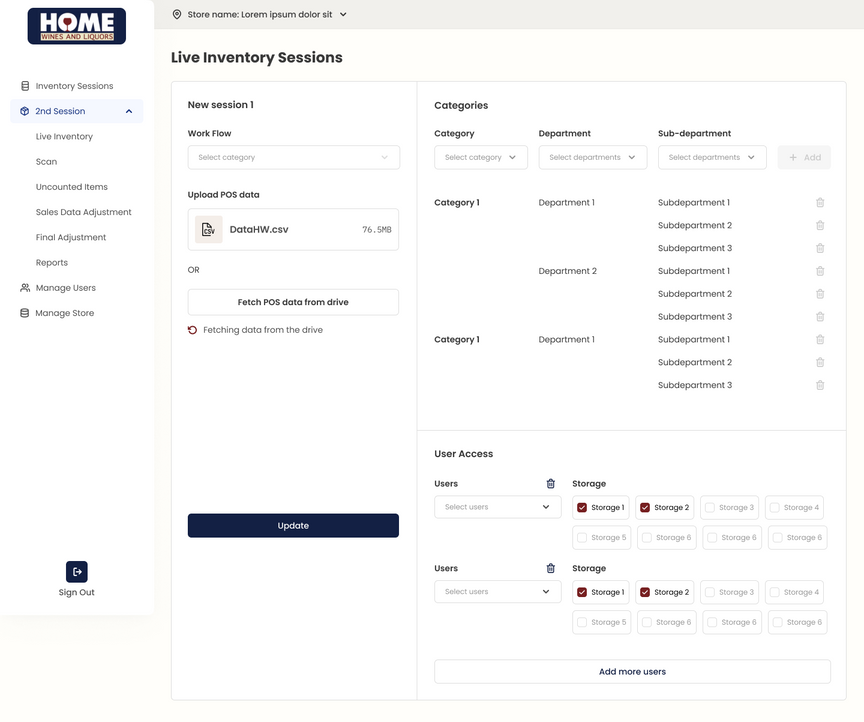Open the Sub-department select dropdown
This screenshot has width=864, height=722.
pos(712,157)
